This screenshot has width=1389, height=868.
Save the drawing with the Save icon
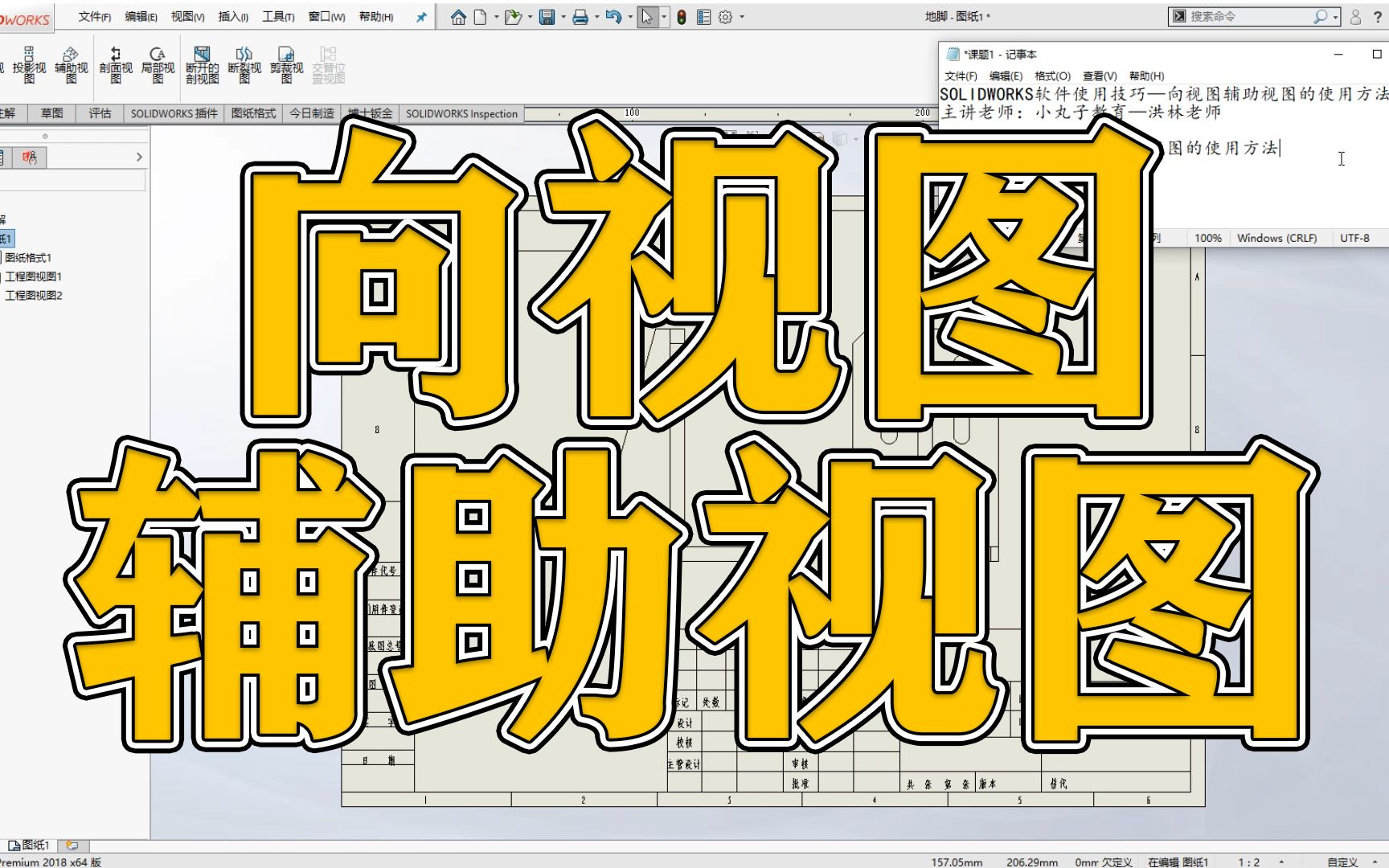tap(547, 17)
